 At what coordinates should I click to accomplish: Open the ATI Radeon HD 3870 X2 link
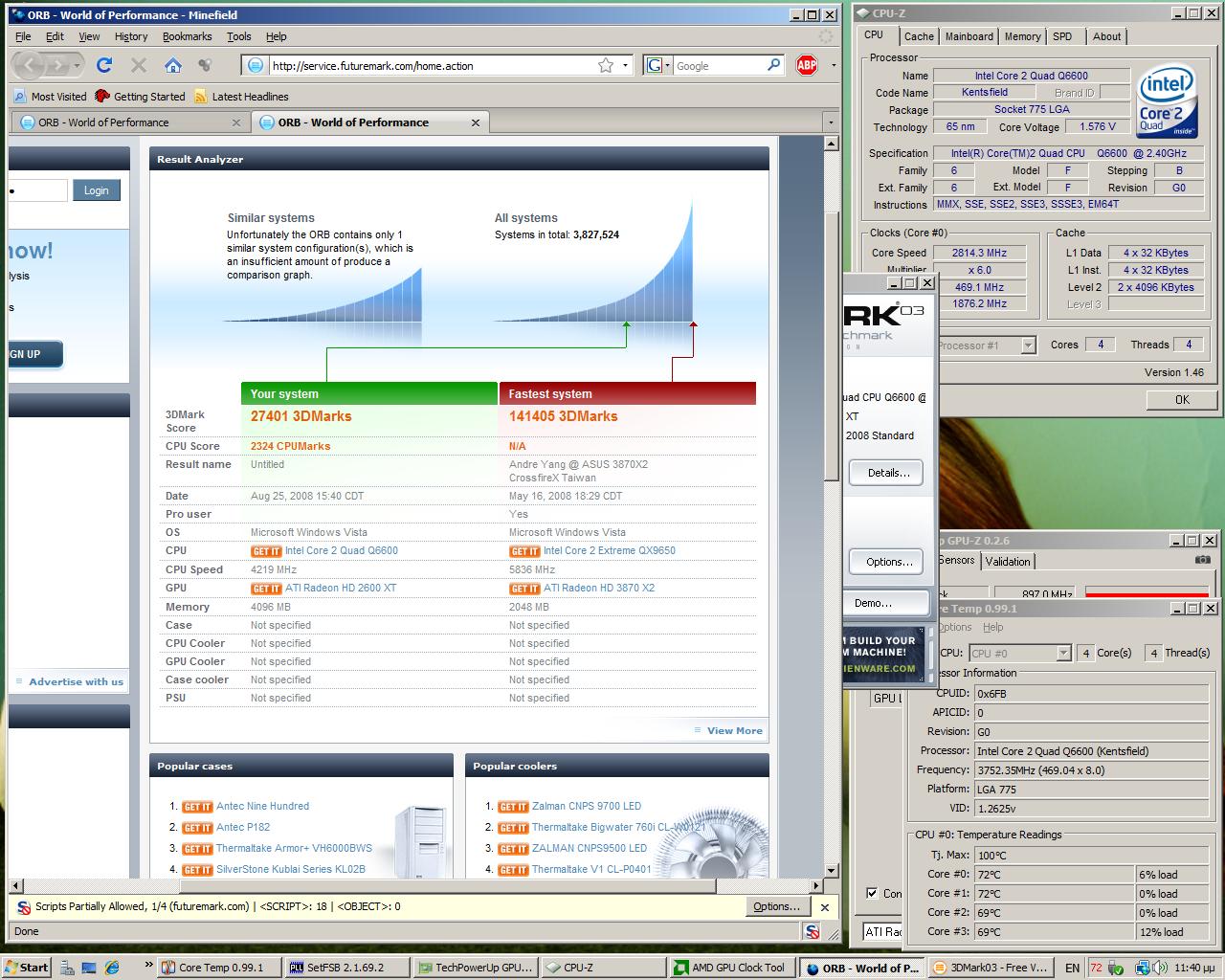tap(599, 588)
